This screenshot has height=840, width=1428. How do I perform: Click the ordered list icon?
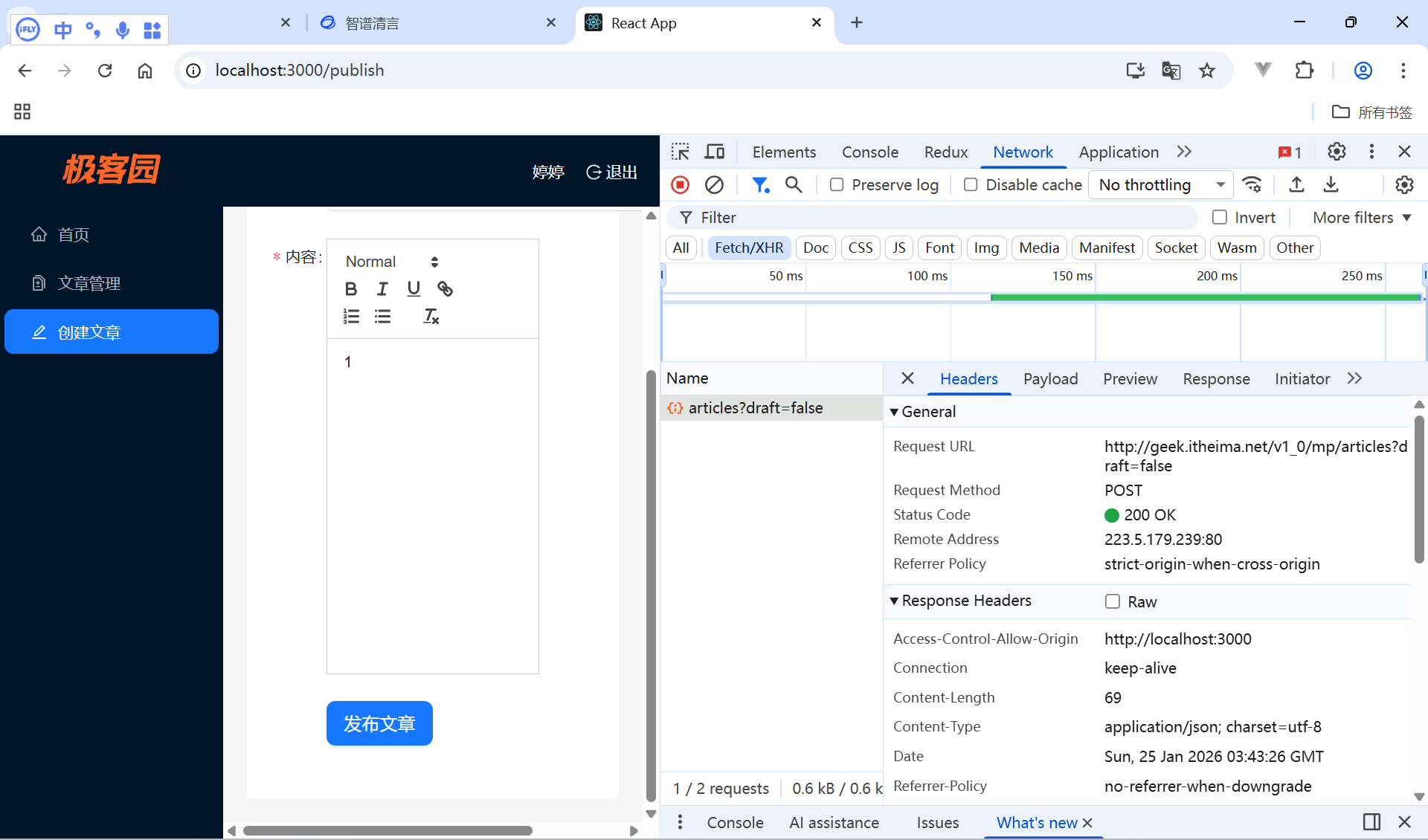point(351,317)
